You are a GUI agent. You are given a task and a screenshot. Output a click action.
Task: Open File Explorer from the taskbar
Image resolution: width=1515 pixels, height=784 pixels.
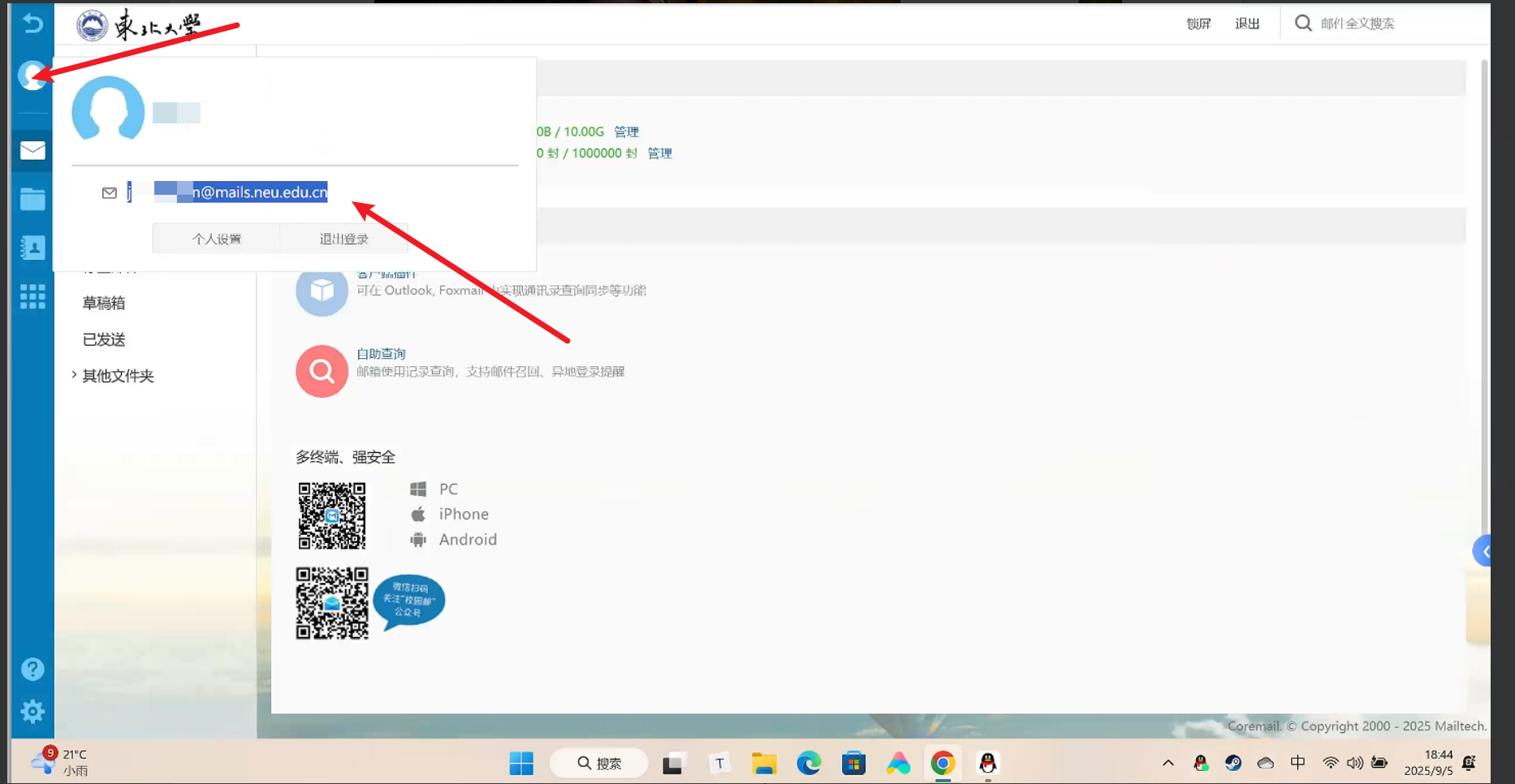click(x=764, y=764)
